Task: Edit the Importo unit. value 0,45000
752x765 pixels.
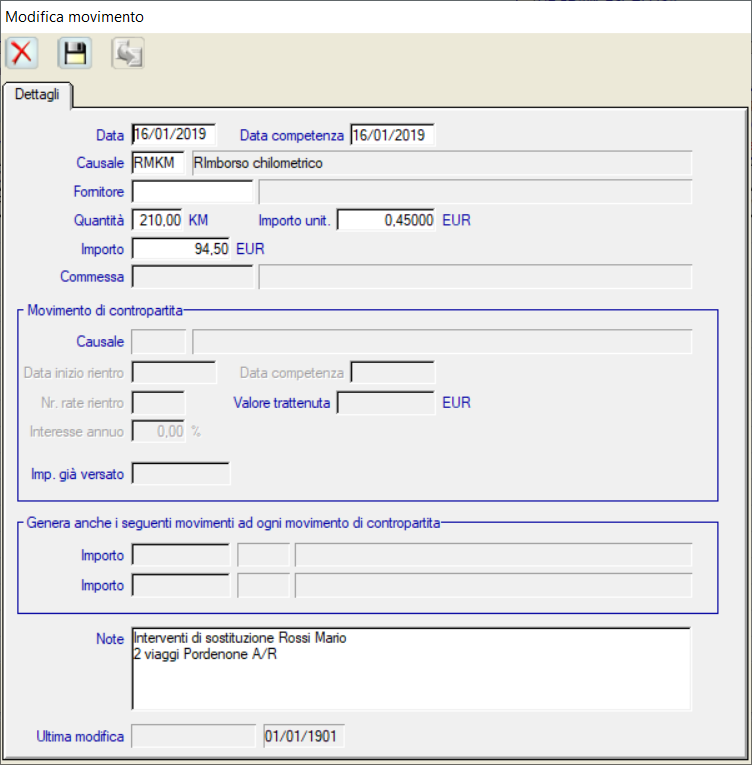Action: click(x=386, y=220)
